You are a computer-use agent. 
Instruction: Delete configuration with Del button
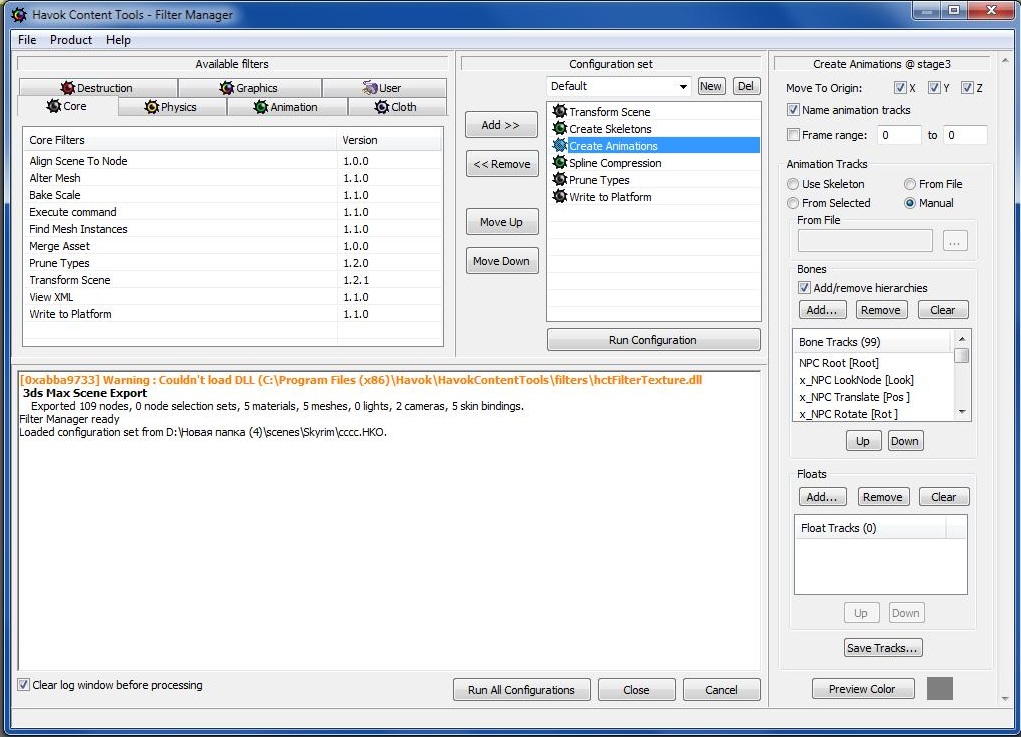pyautogui.click(x=746, y=86)
